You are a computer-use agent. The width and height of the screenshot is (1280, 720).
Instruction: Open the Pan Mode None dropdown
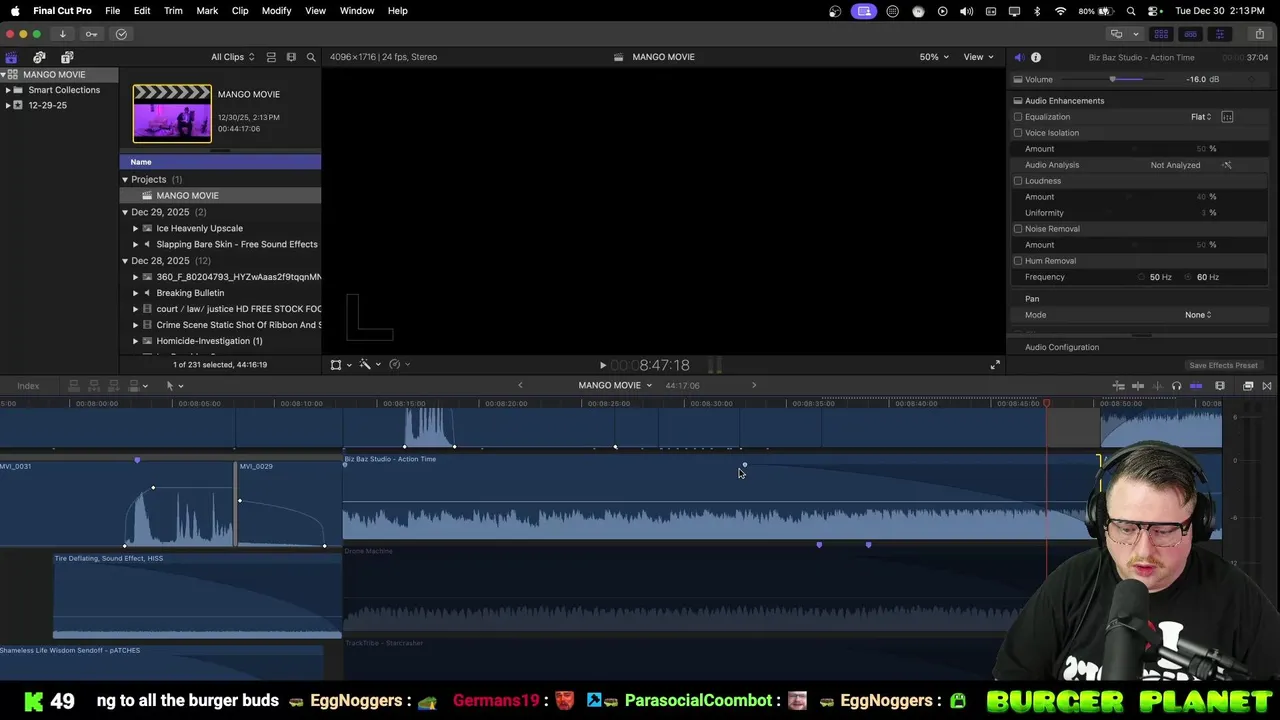click(x=1198, y=315)
